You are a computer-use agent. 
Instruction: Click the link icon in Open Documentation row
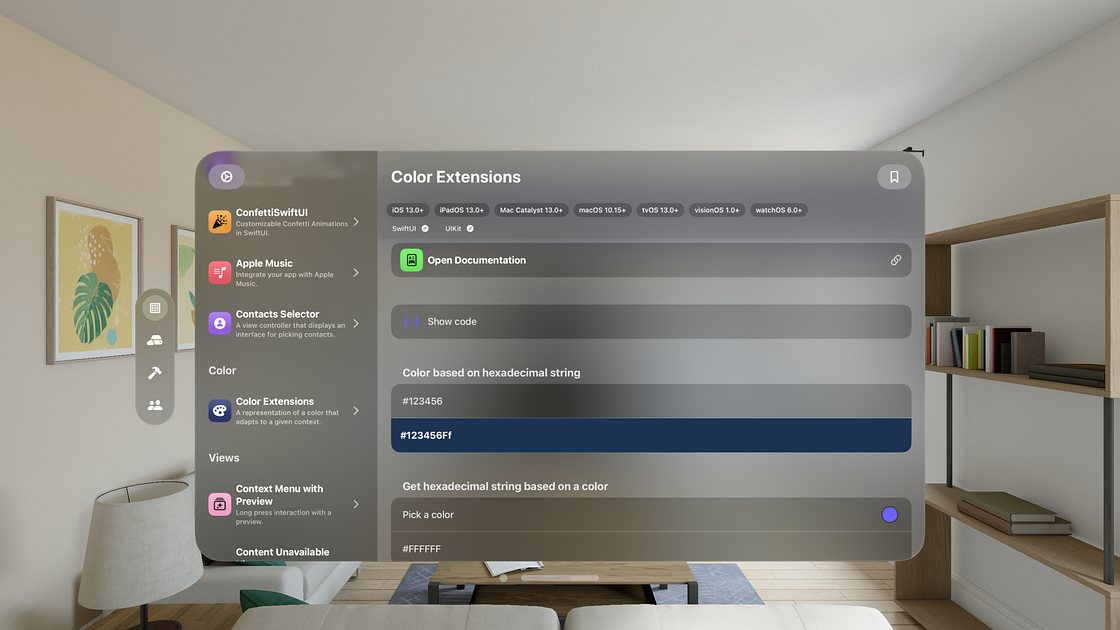click(896, 260)
